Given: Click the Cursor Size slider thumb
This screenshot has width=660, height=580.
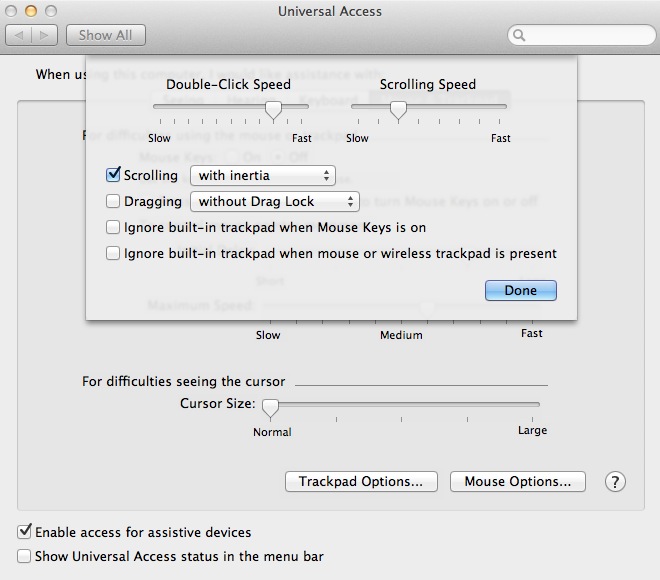Looking at the screenshot, I should pos(270,408).
